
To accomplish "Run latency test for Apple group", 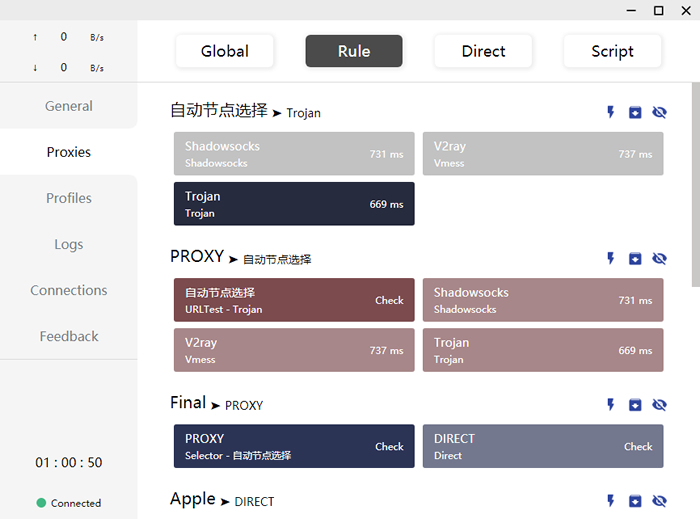I will (x=611, y=501).
